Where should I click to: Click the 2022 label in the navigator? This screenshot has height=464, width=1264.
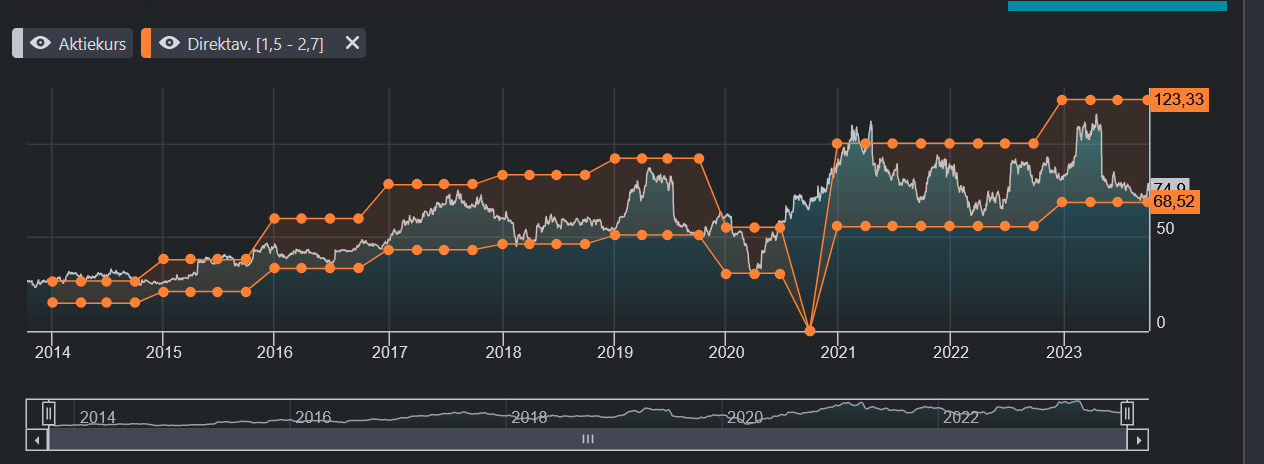(x=961, y=417)
